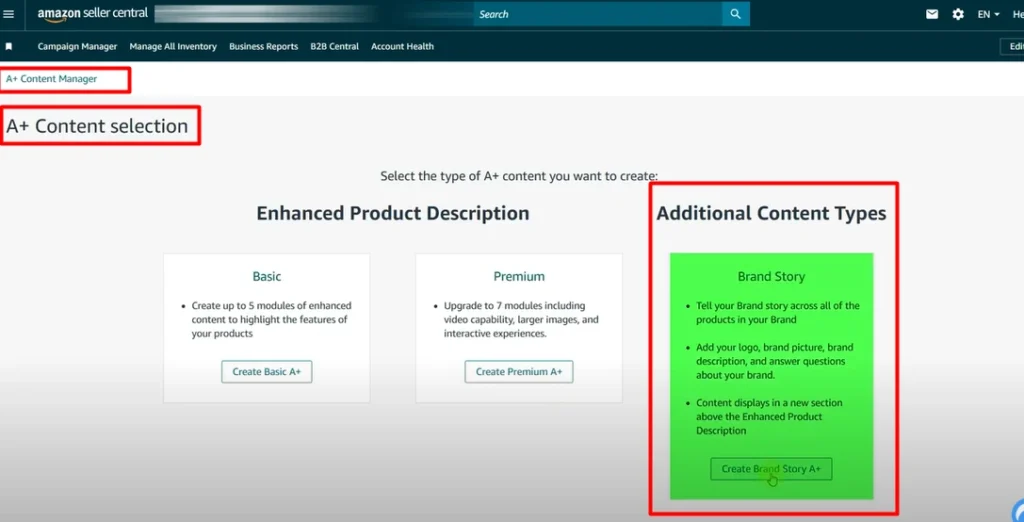Open the settings gear icon
This screenshot has width=1024, height=522.
coord(958,14)
